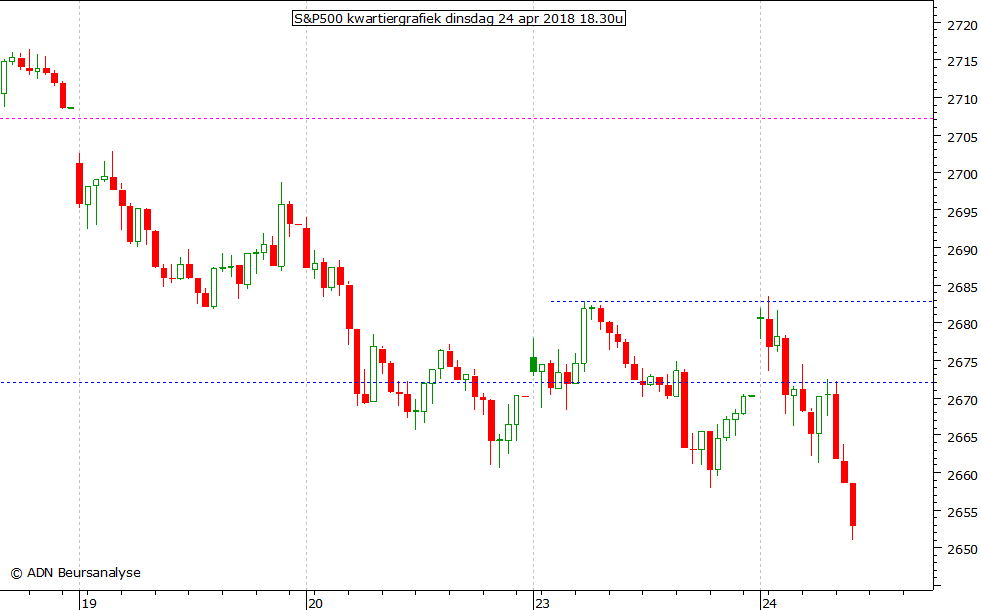Image resolution: width=981 pixels, height=610 pixels.
Task: Click the 2690 price axis label
Action: coord(962,250)
